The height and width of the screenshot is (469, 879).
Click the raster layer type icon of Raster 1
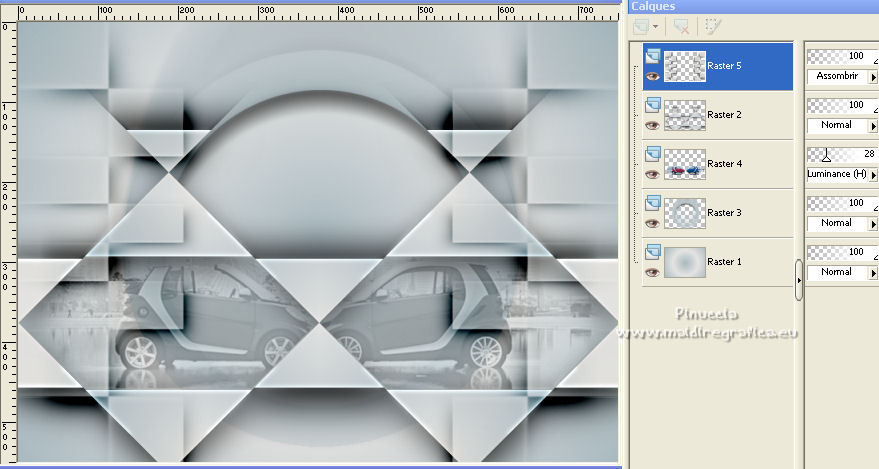653,252
